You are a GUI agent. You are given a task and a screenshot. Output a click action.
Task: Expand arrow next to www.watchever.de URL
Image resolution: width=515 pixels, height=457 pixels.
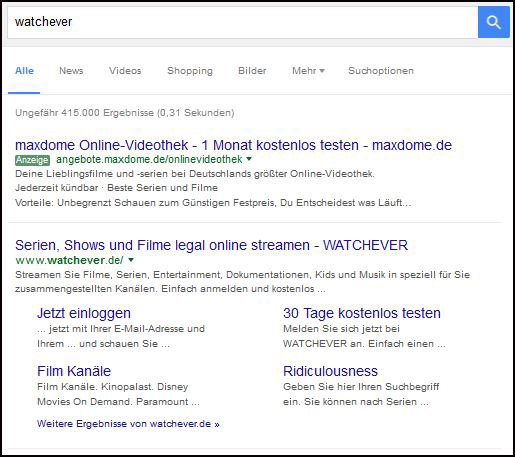point(131,260)
